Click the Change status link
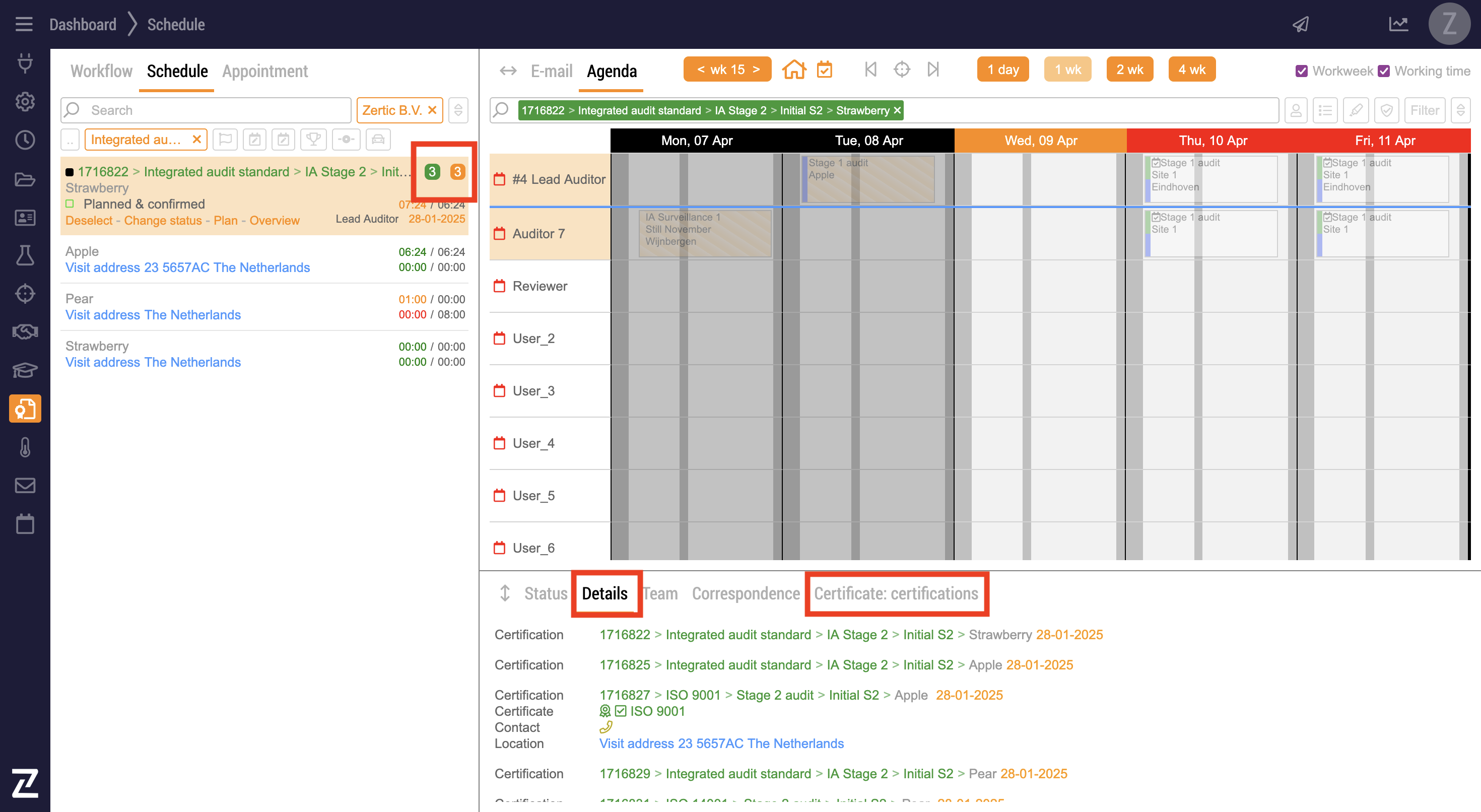The width and height of the screenshot is (1481, 812). 163,221
